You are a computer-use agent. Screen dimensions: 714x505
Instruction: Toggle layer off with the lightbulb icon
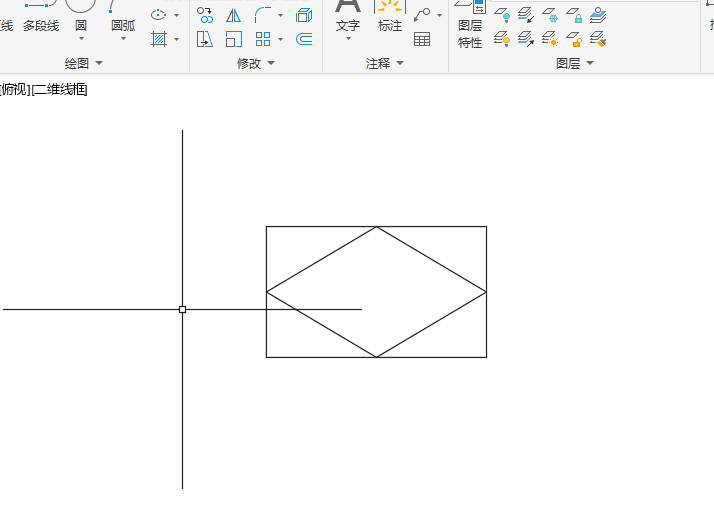pos(502,15)
